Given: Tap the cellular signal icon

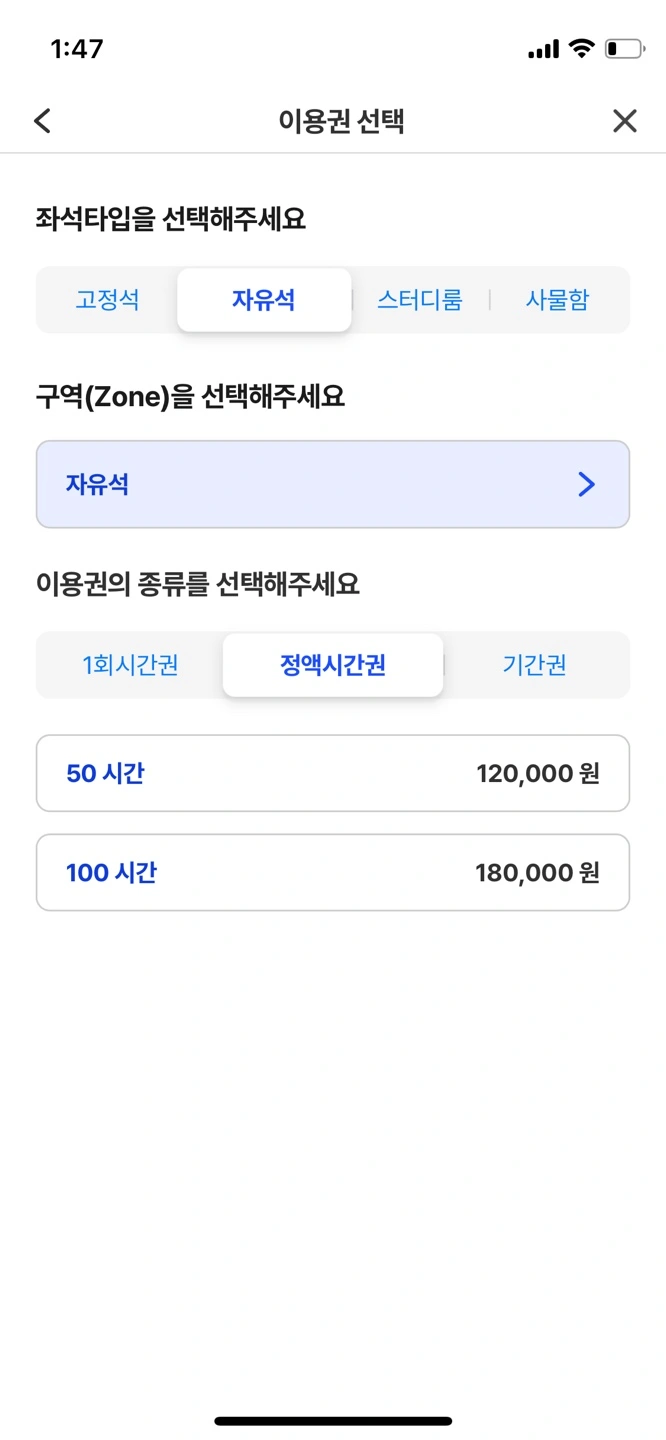Looking at the screenshot, I should (x=543, y=49).
